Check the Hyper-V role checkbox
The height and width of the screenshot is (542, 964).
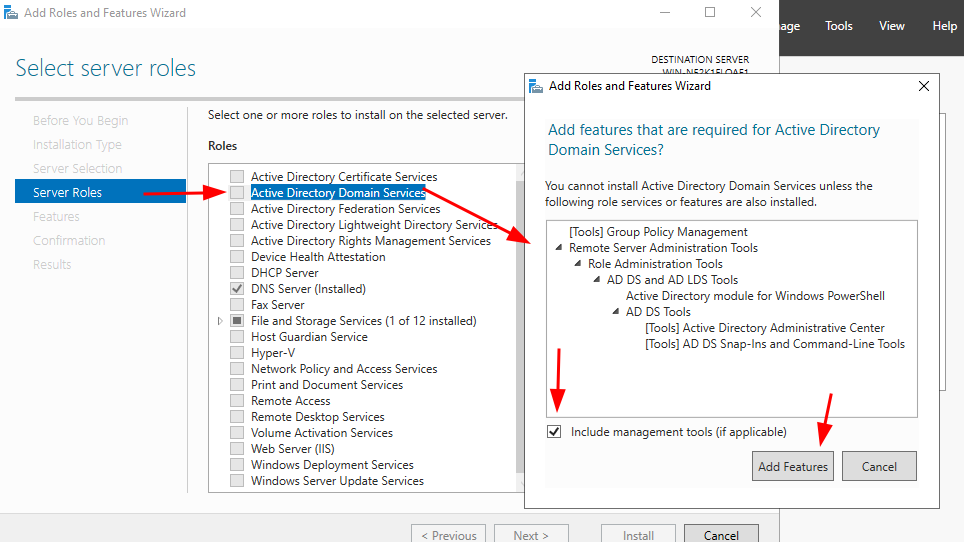[x=237, y=352]
